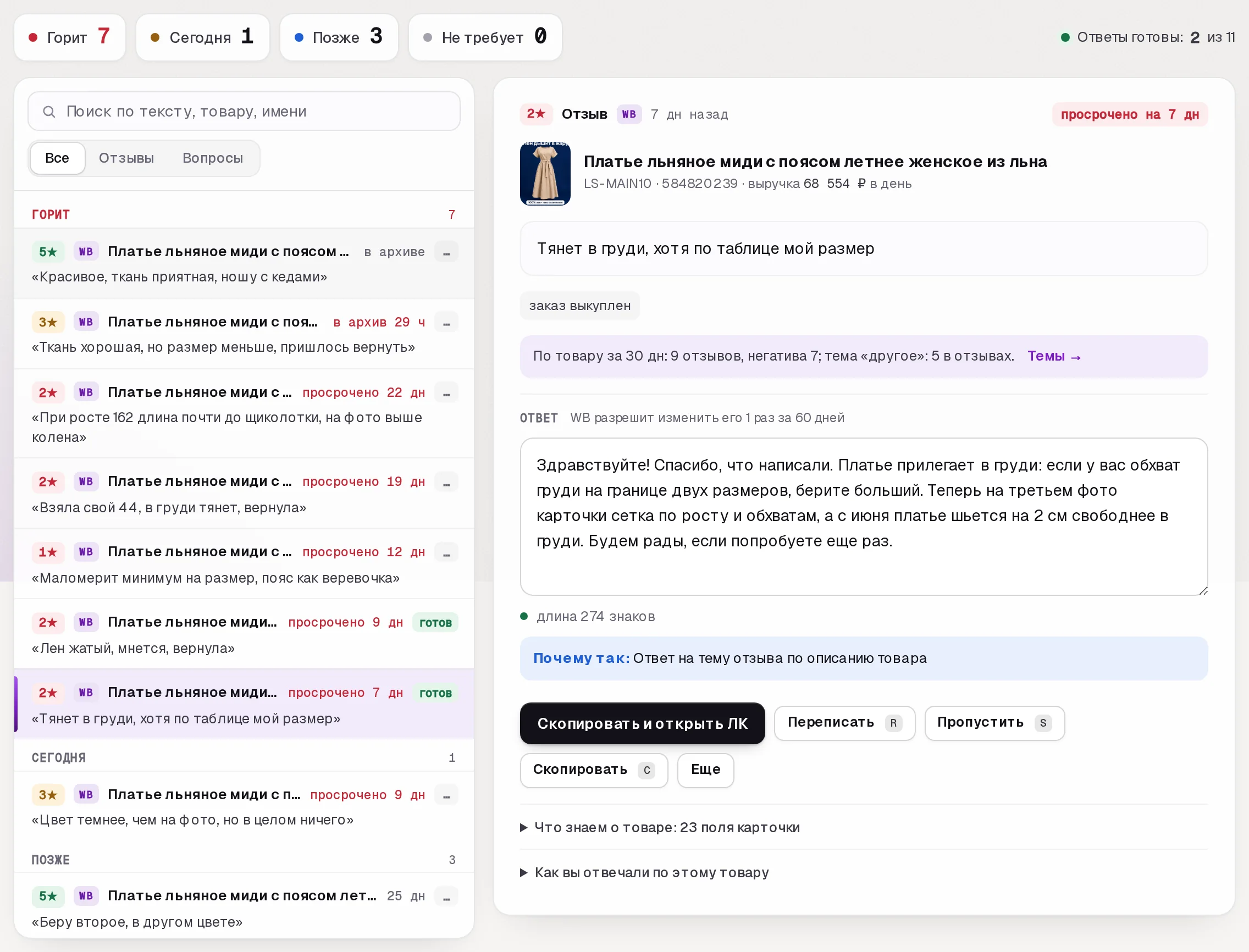Open more menu on «просрочено 12 дн» row

coord(446,552)
